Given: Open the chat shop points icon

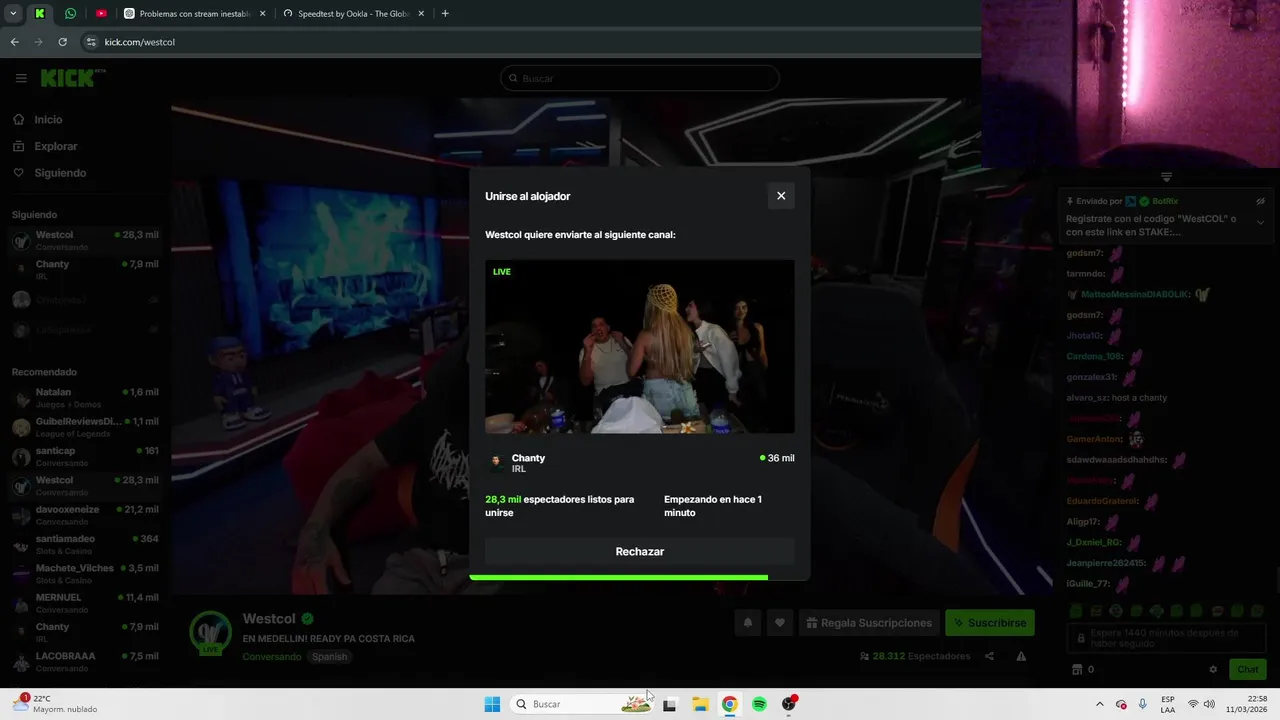Looking at the screenshot, I should coord(1077,670).
